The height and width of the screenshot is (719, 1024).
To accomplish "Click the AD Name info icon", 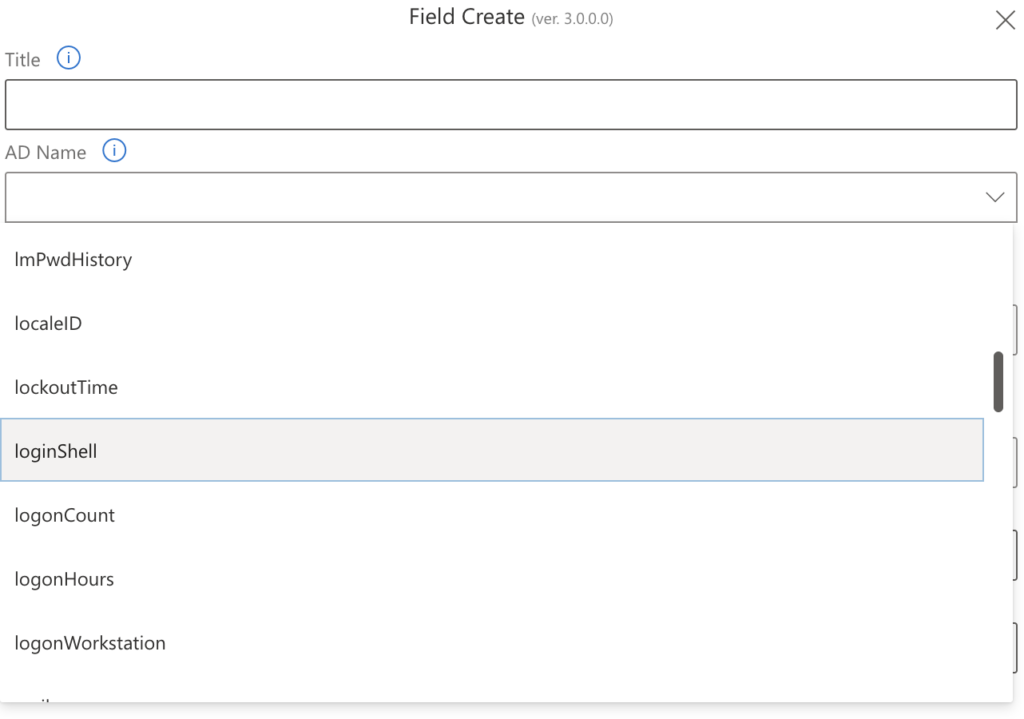I will point(113,151).
